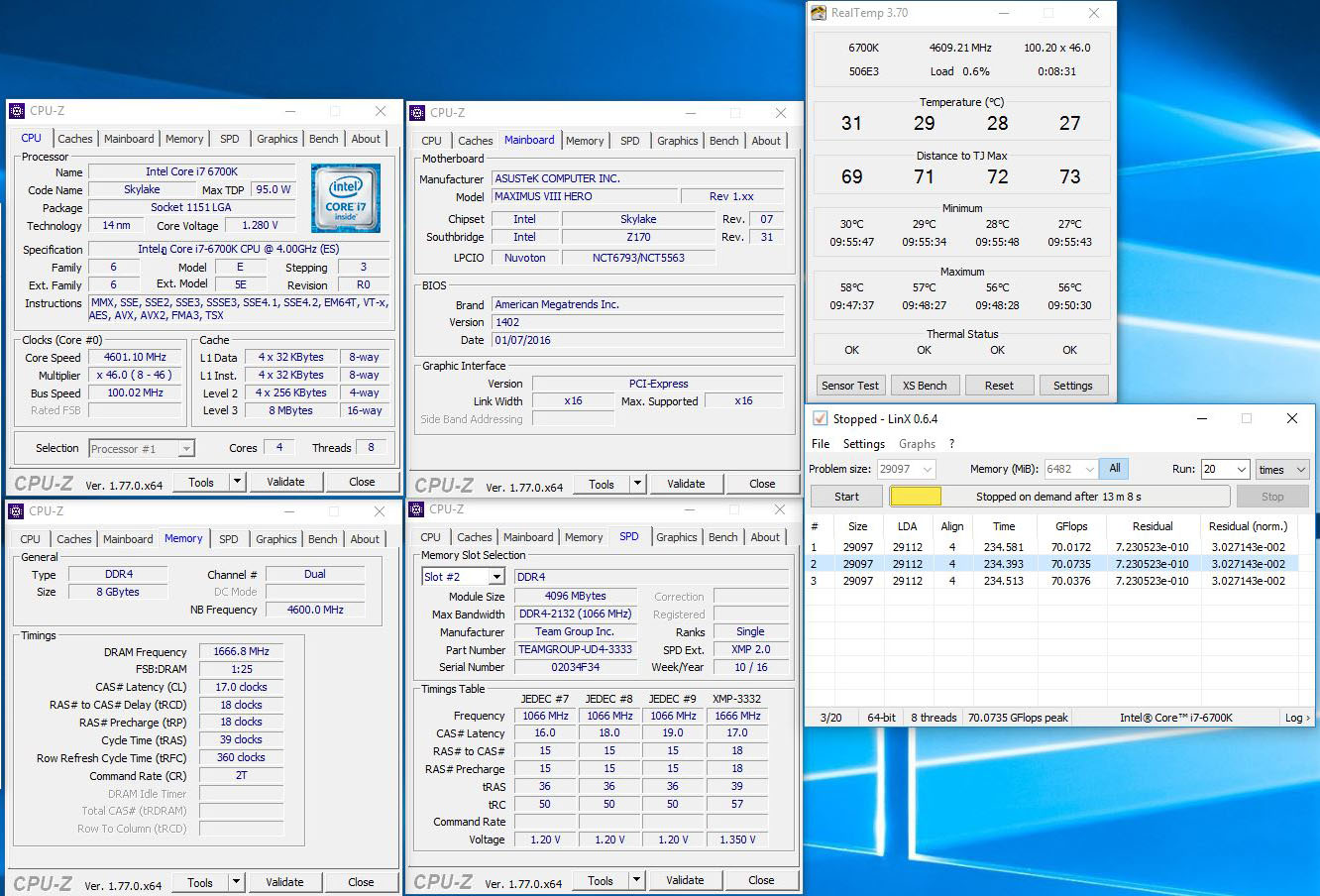Click the XS Bench button in RealTemp
1320x896 pixels.
point(924,386)
